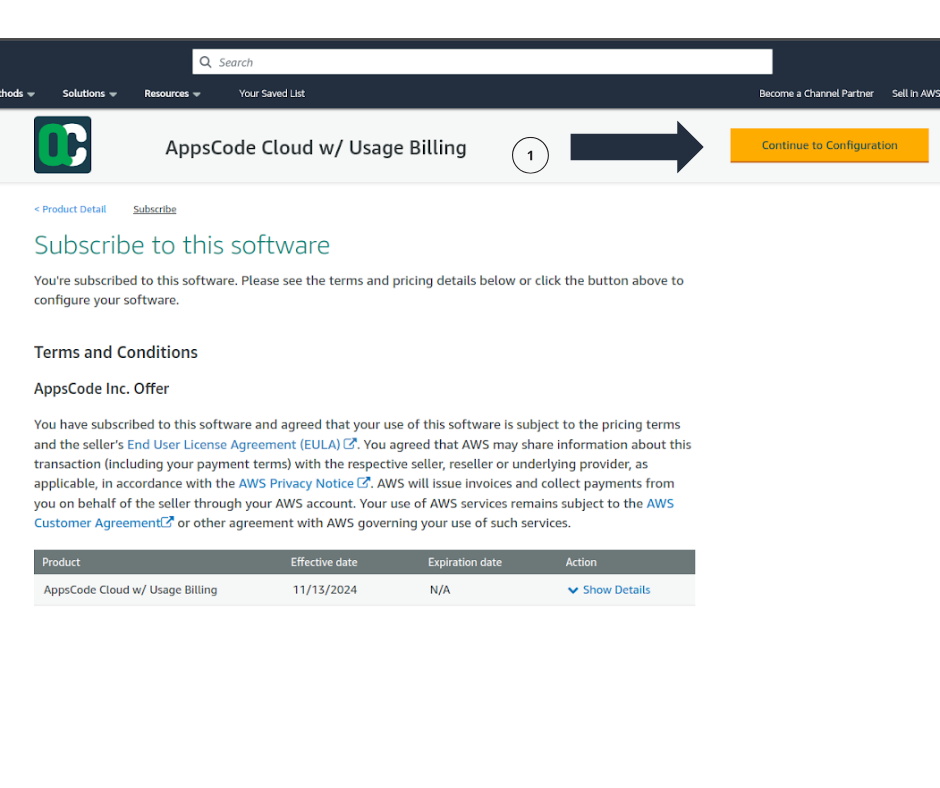Open the Sell in AWS menu item
Image resolution: width=940 pixels, height=788 pixels.
click(x=915, y=94)
